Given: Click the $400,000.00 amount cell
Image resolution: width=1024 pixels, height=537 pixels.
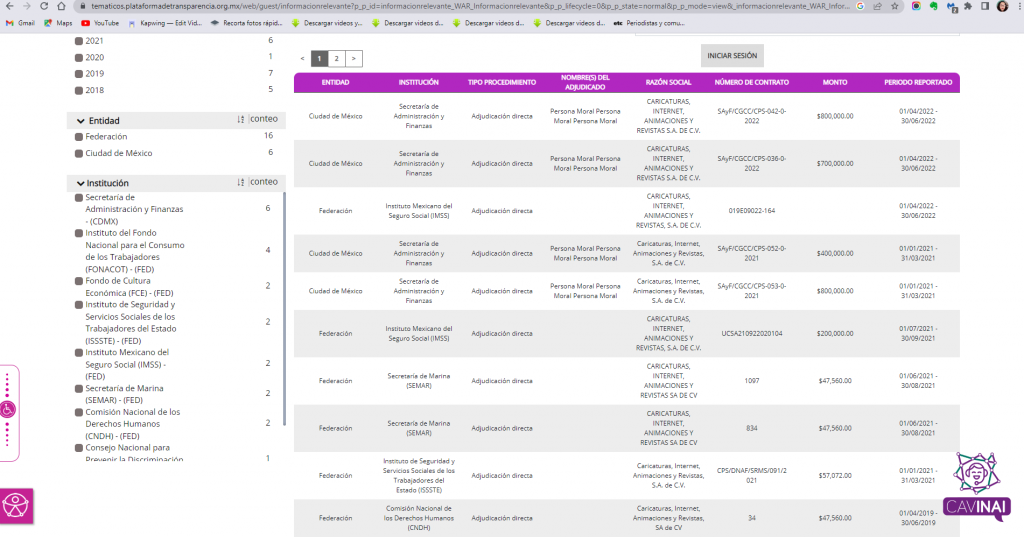Looking at the screenshot, I should tap(835, 253).
